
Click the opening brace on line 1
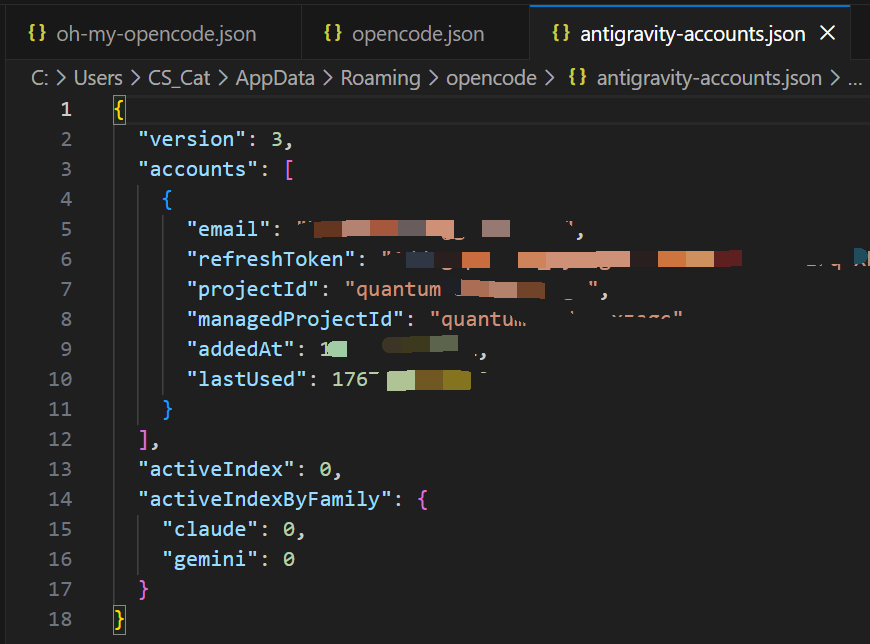(119, 109)
